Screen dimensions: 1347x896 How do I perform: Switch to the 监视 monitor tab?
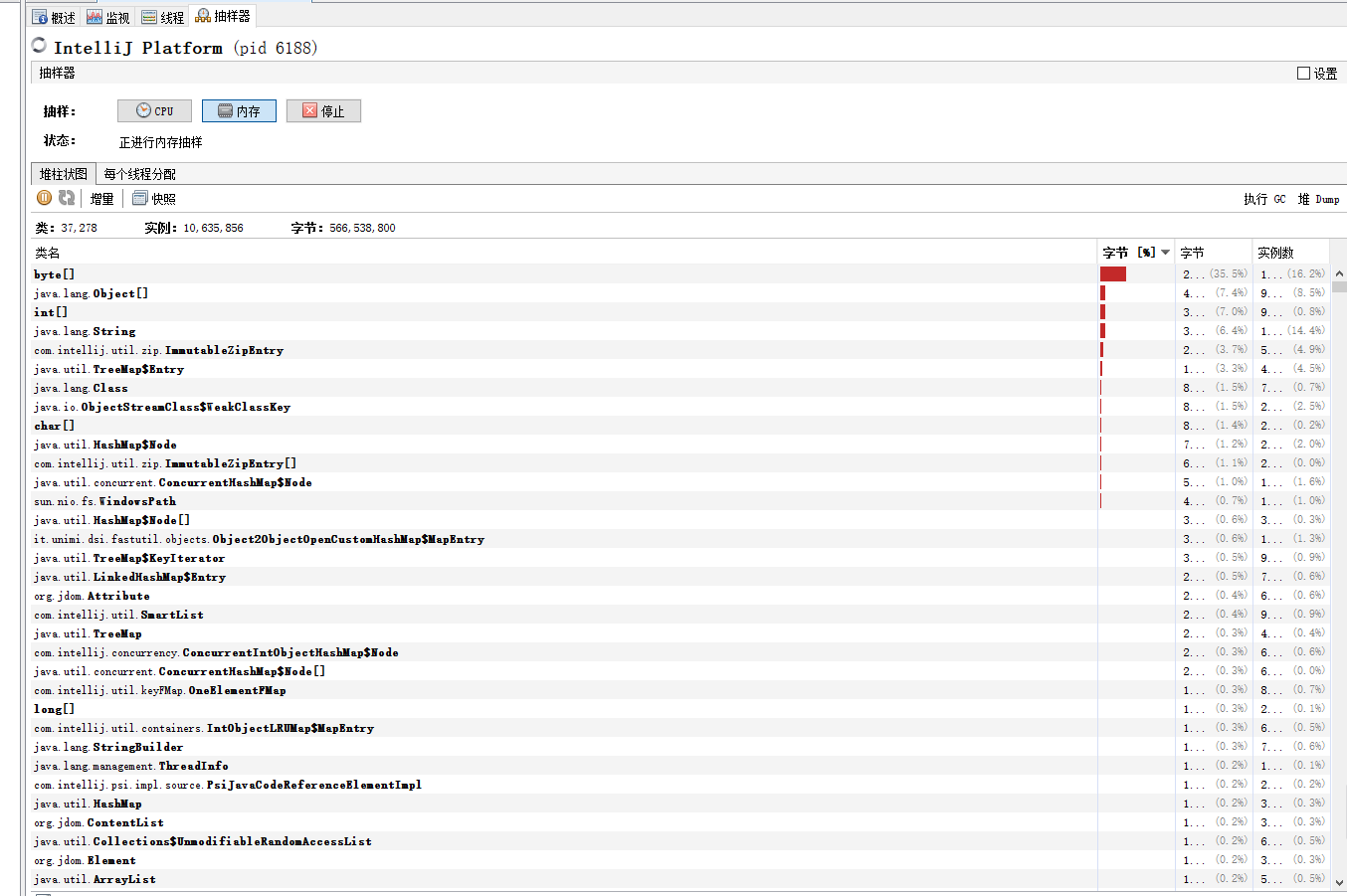pos(108,17)
